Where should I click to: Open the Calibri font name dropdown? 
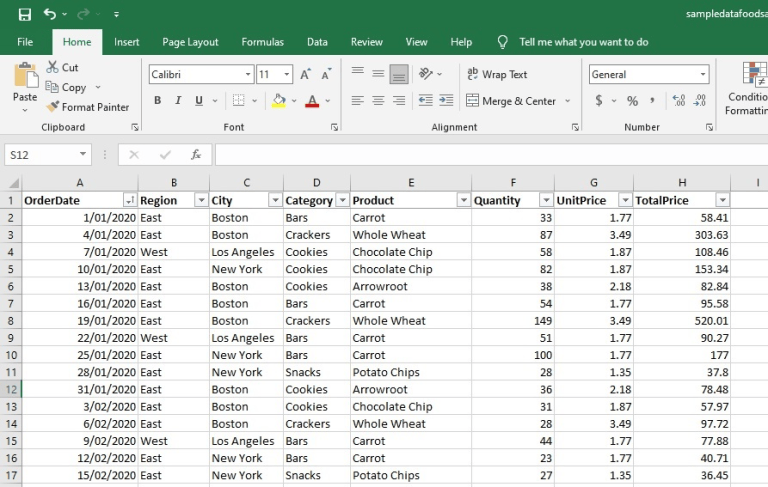tap(248, 74)
